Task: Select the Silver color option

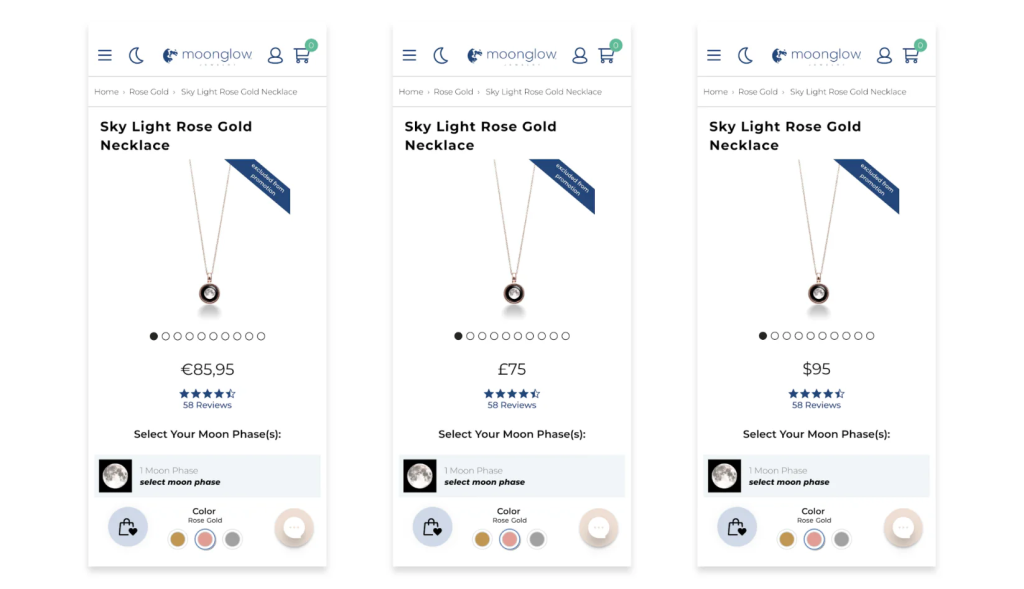Action: [233, 539]
